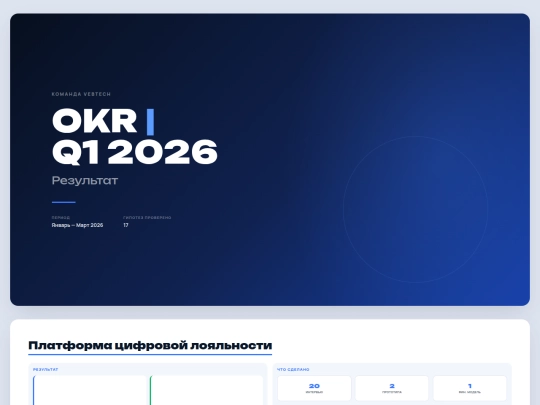Click the 'КОМАНДА VEBTECH' label
Image resolution: width=540 pixels, height=405 pixels.
[x=81, y=94]
